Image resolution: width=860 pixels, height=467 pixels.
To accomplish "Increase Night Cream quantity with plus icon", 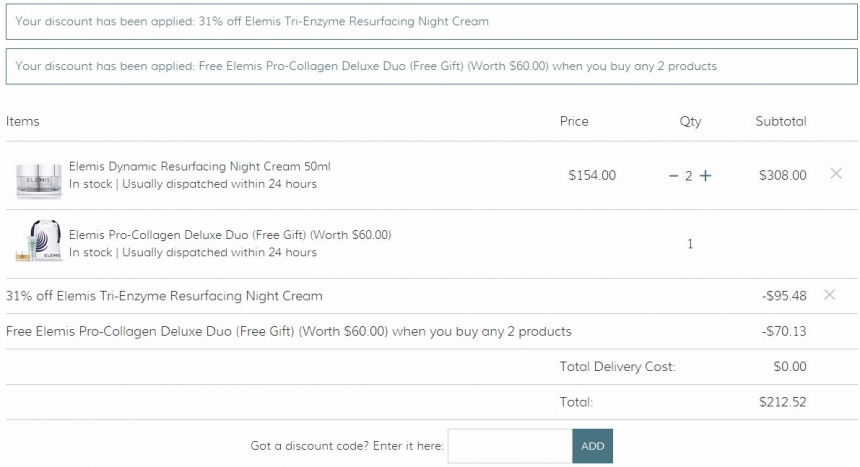I will click(x=705, y=176).
